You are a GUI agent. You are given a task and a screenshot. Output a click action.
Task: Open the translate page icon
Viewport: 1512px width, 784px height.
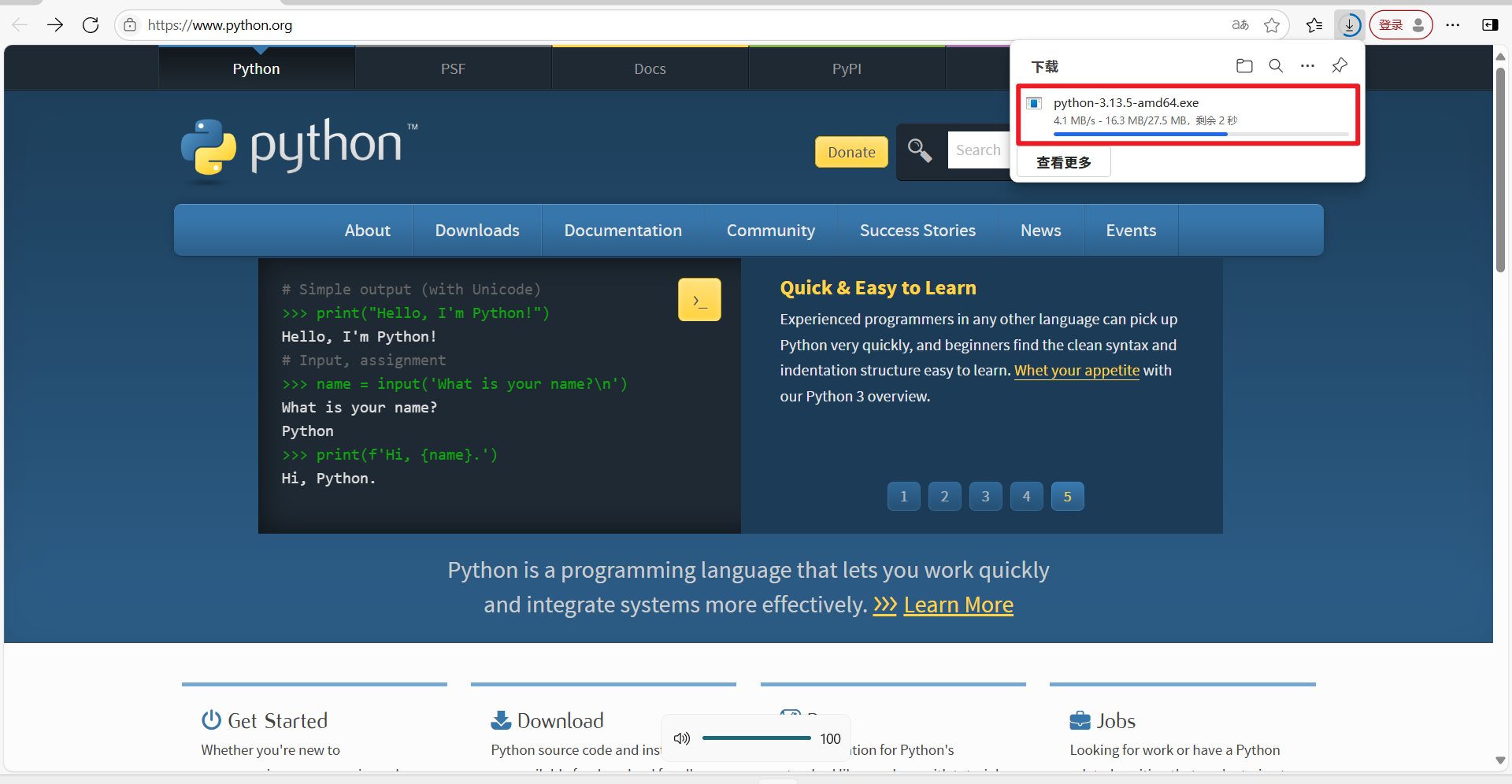pos(1240,25)
